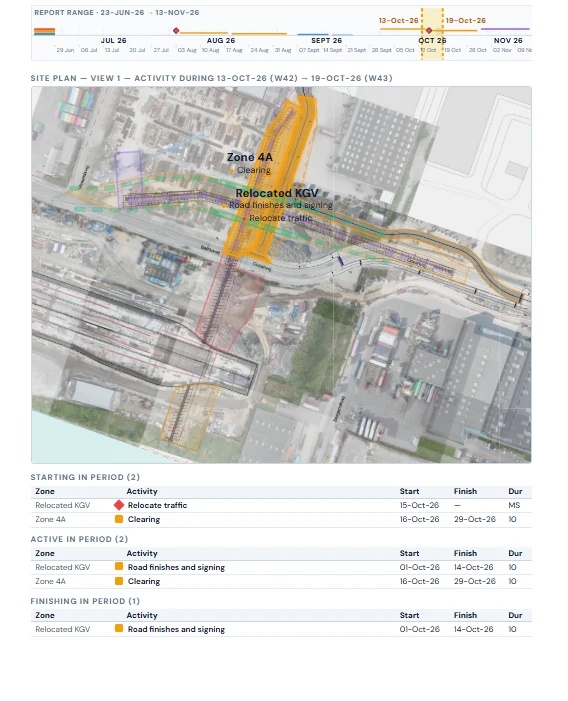Click Clearing activity in the Starting table
568x701 pixels.
pos(144,519)
